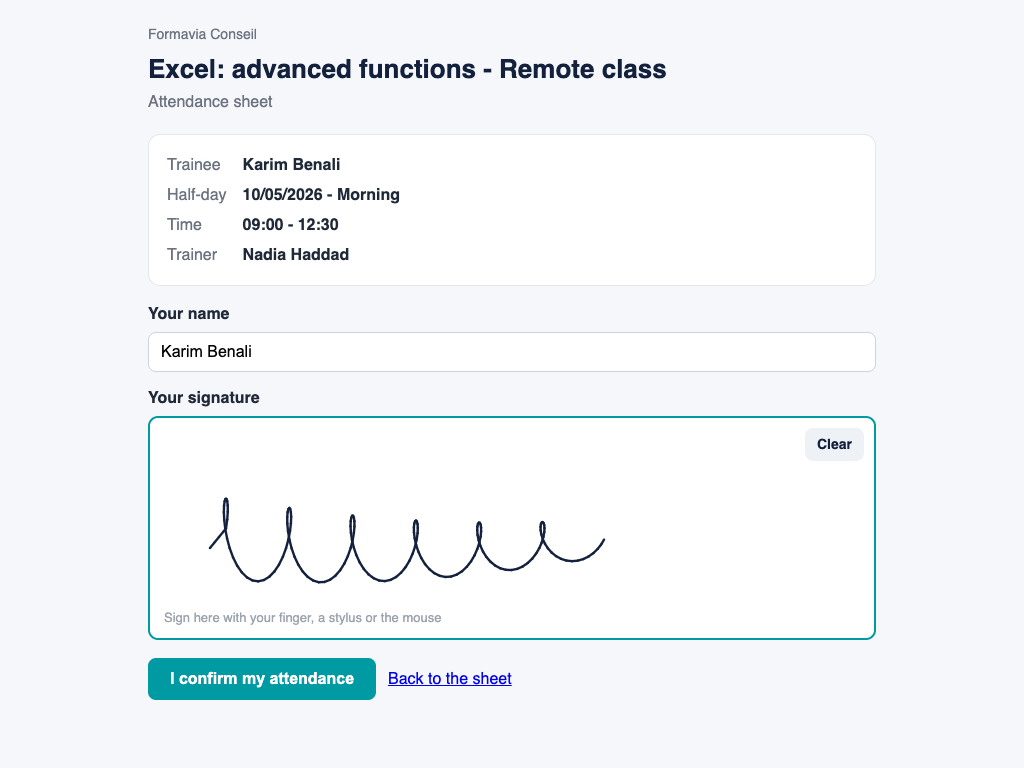Click inside the signature drawing area
Image resolution: width=1024 pixels, height=768 pixels.
coord(511,528)
